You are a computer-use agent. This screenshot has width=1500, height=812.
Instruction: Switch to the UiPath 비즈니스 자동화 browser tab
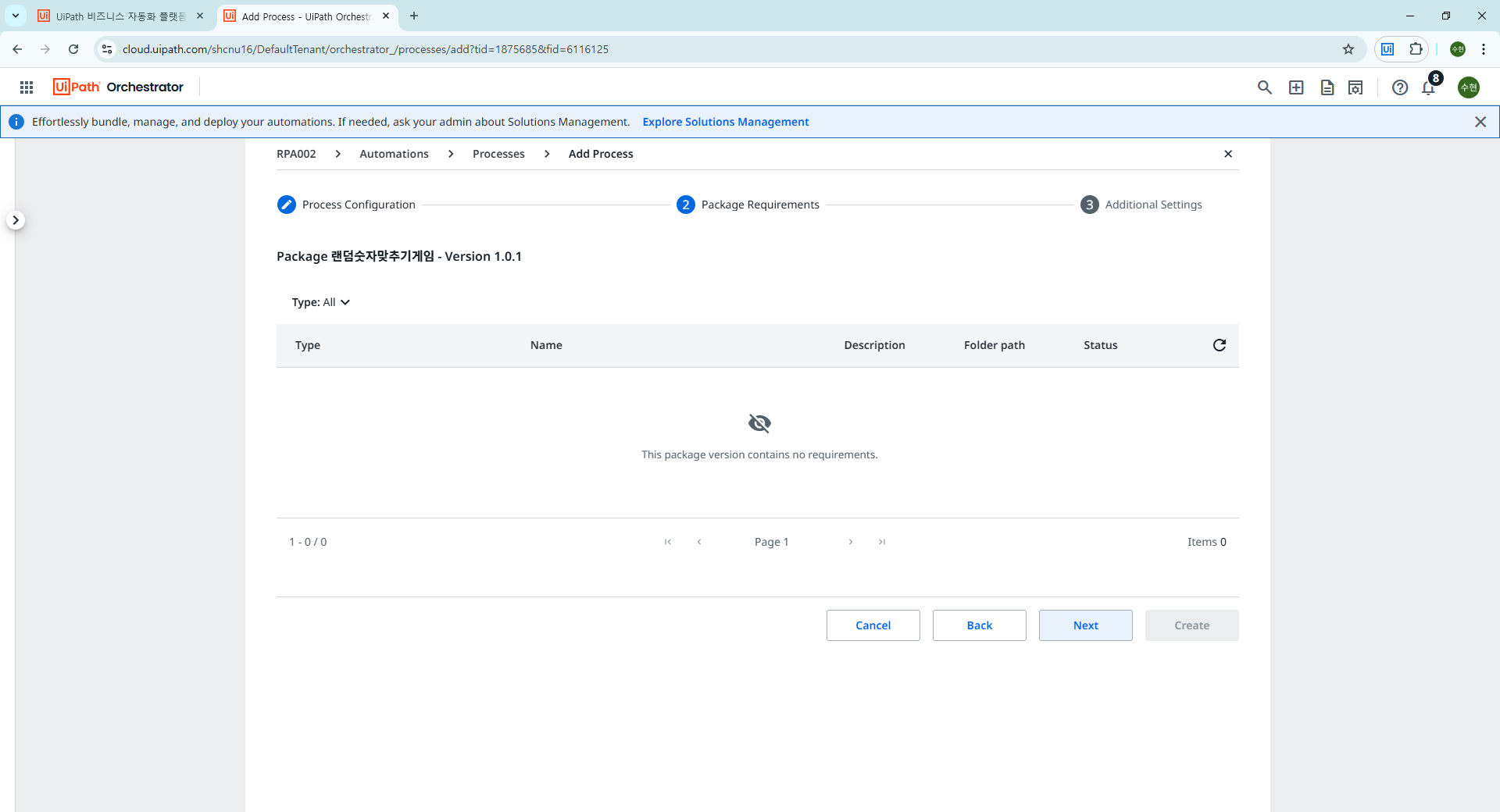(121, 16)
